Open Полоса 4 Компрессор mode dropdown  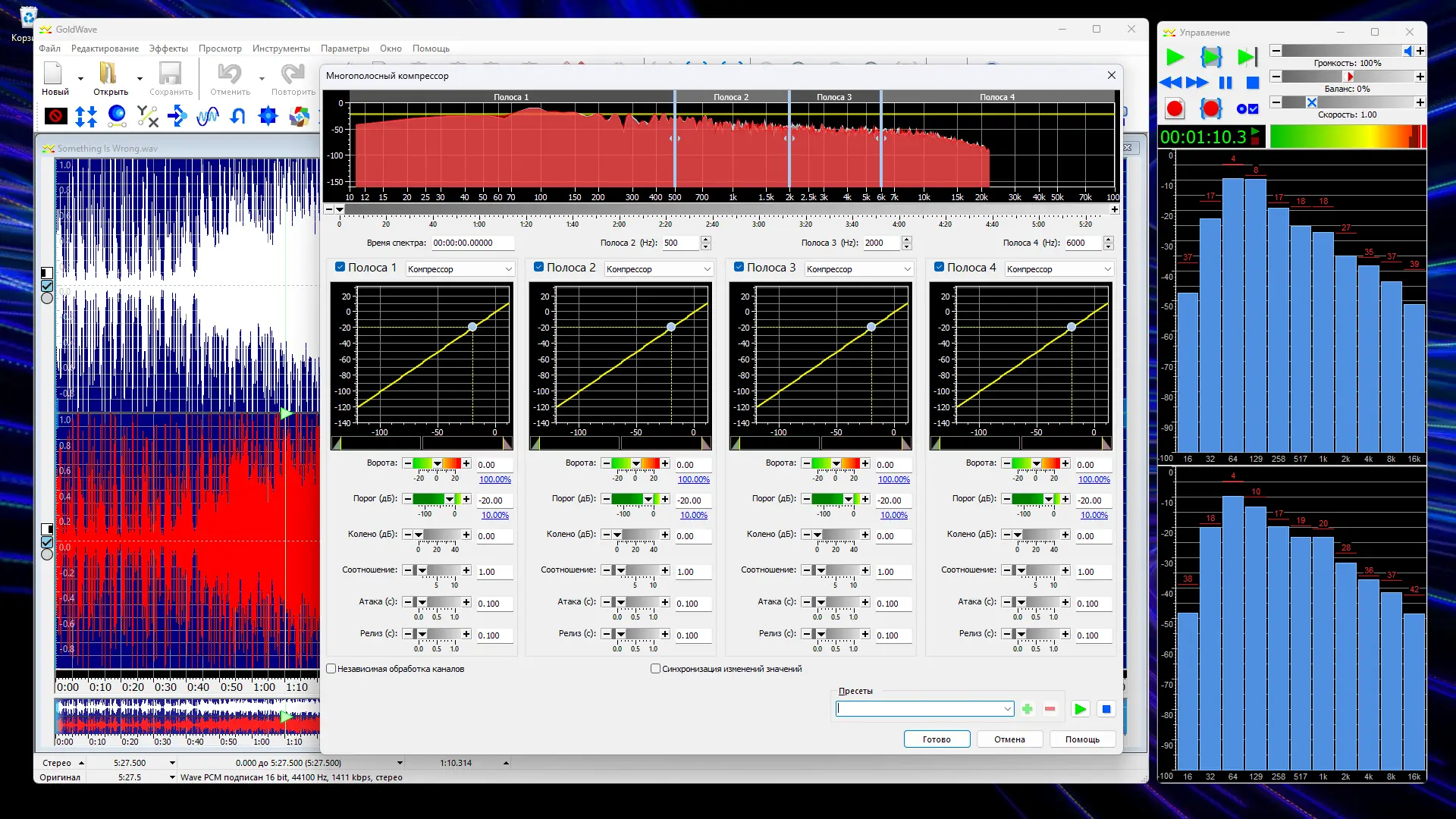click(x=1059, y=269)
